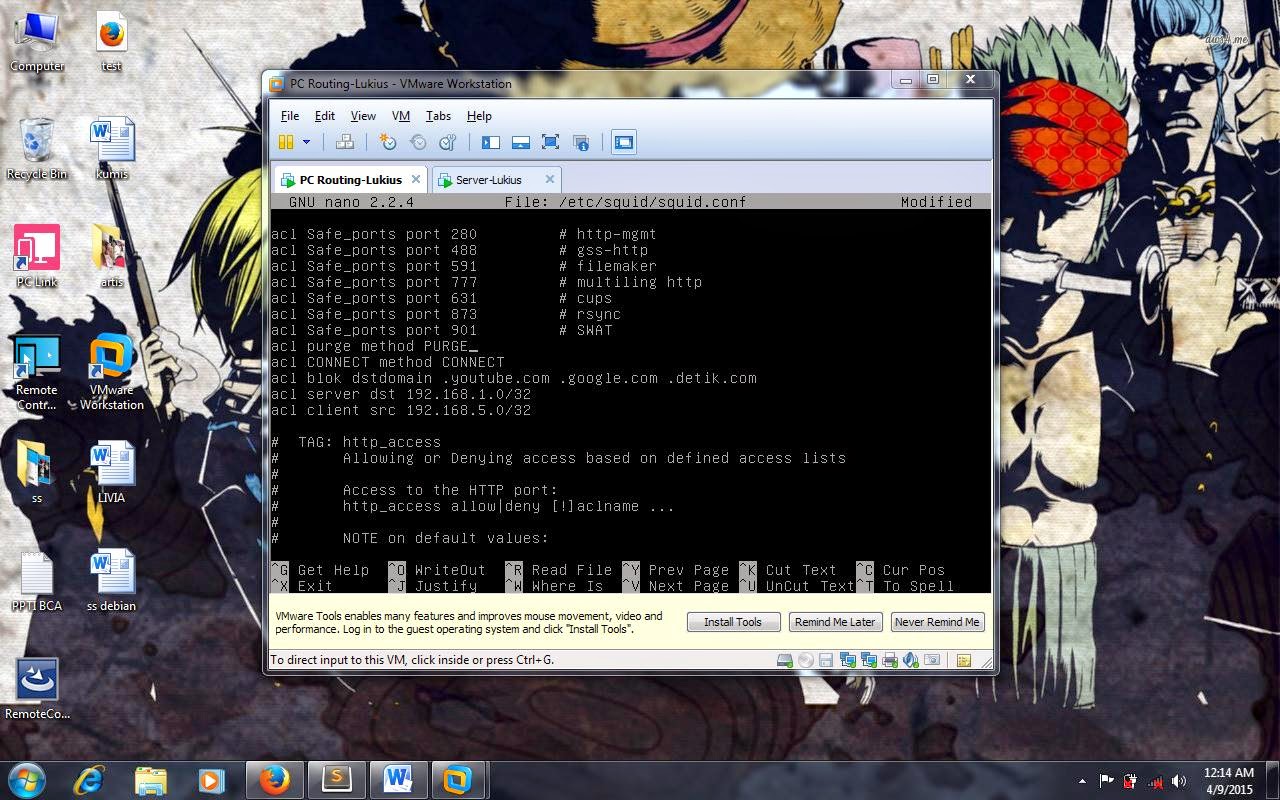Open the power options dropdown arrow
This screenshot has width=1280, height=800.
(306, 143)
